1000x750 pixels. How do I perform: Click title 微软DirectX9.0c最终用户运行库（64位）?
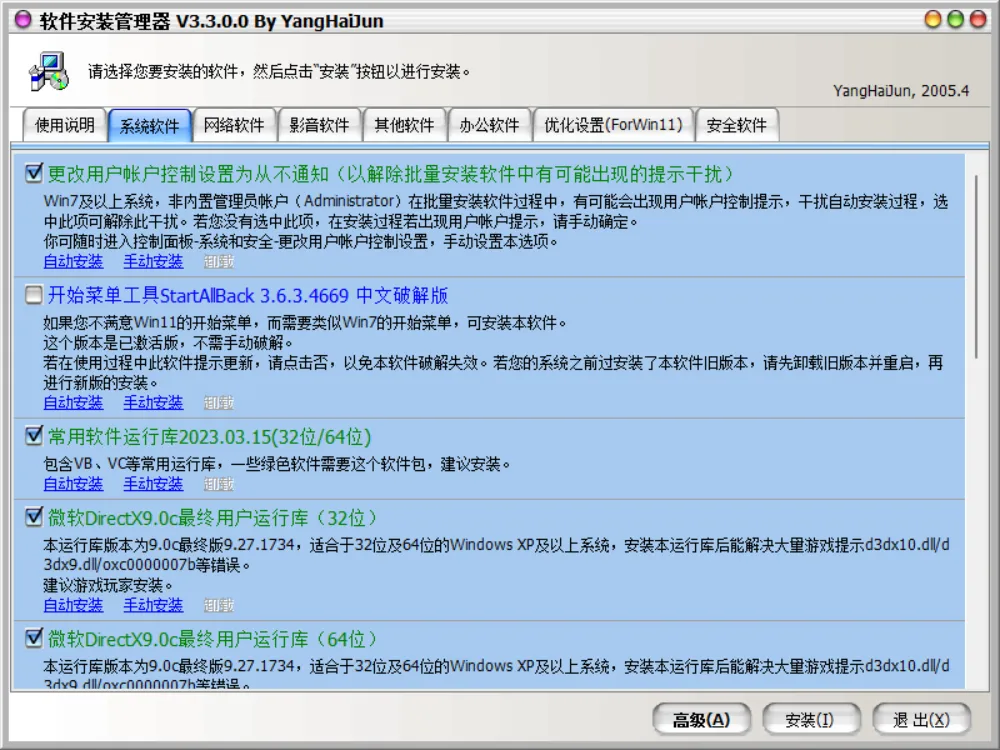[x=212, y=639]
